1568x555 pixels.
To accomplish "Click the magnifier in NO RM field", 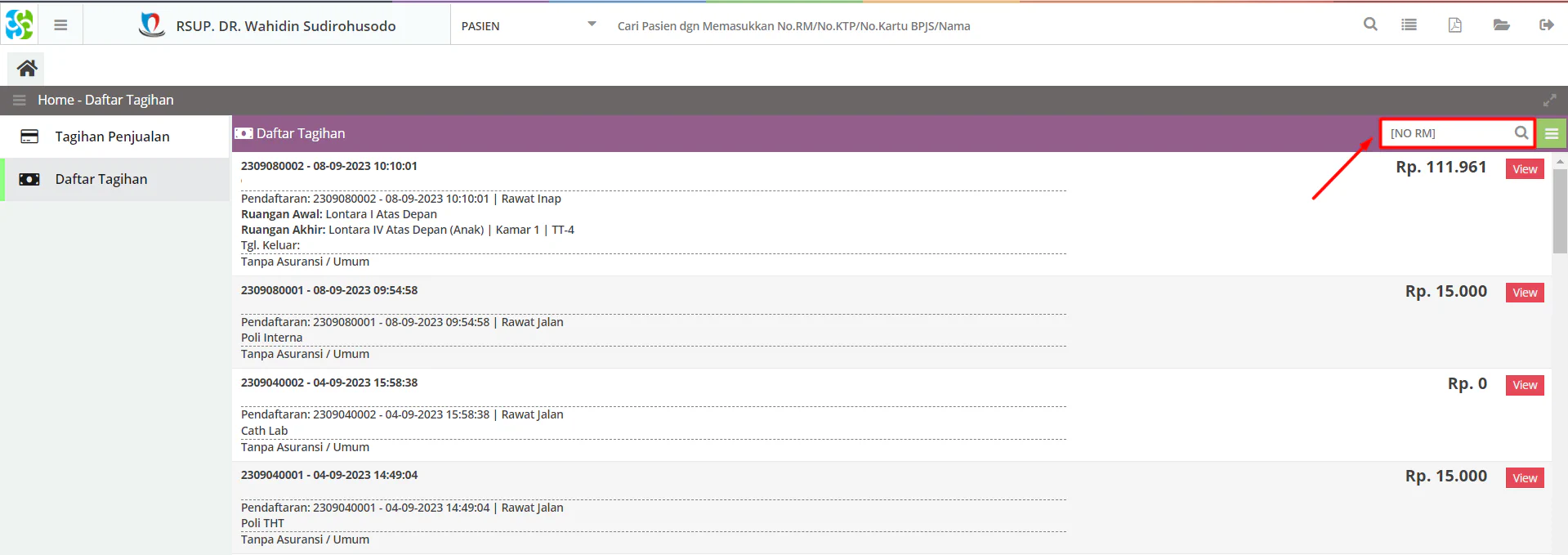I will coord(1521,132).
